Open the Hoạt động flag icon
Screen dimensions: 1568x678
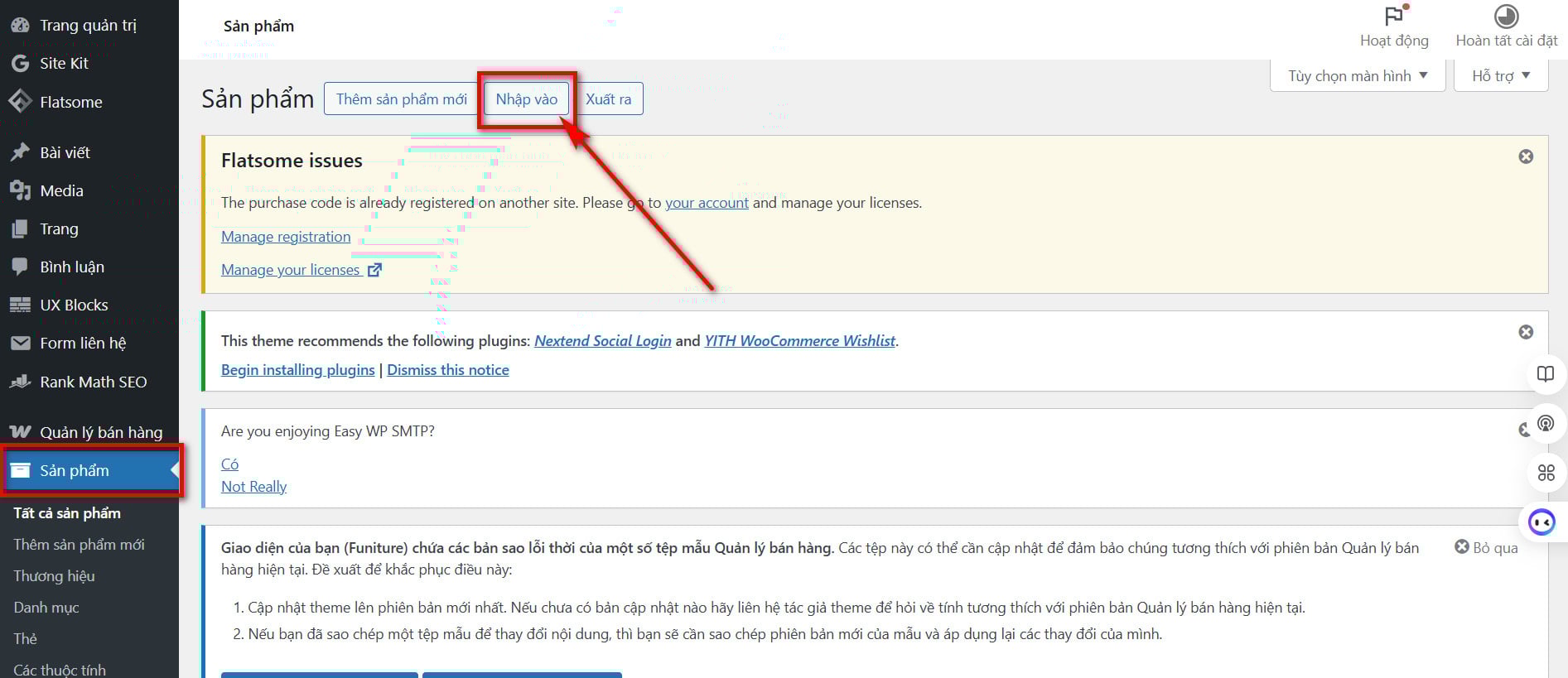coord(1395,16)
